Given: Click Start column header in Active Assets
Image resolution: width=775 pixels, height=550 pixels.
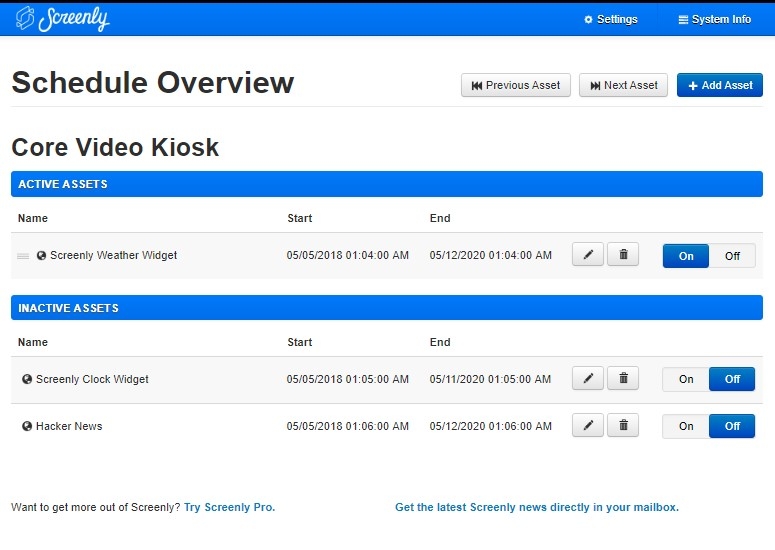Looking at the screenshot, I should [x=300, y=218].
